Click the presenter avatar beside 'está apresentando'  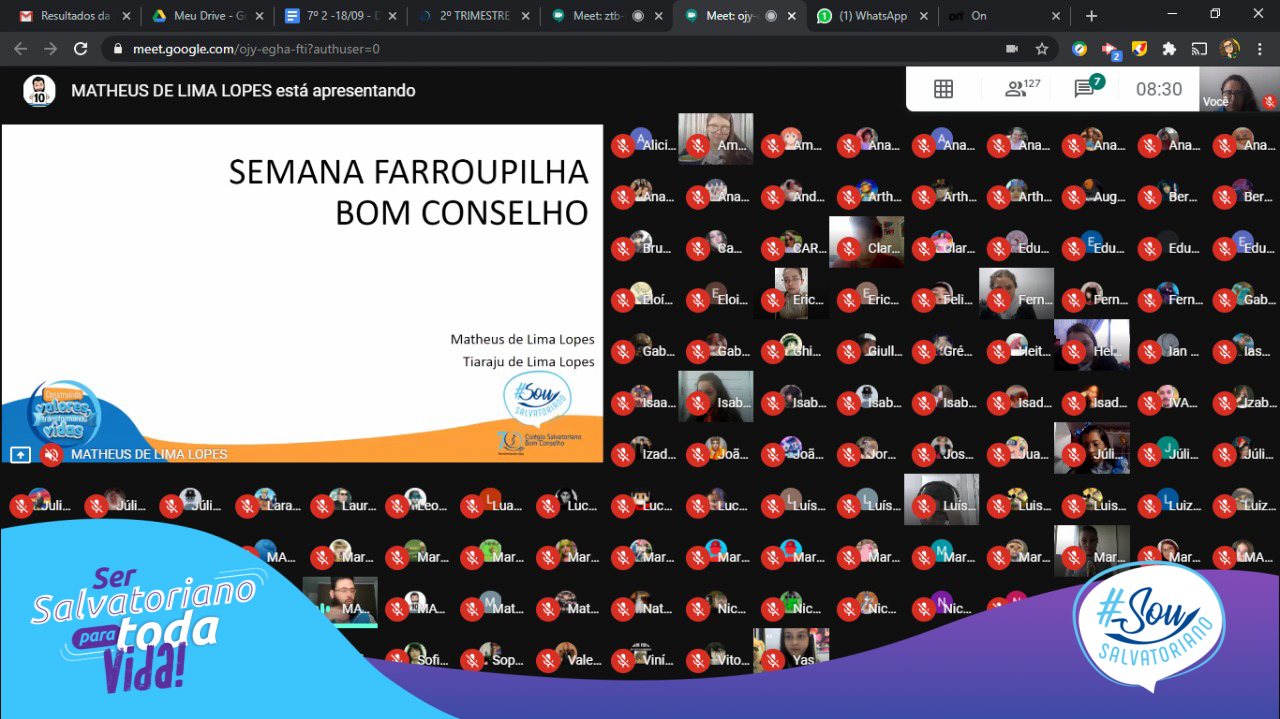[x=39, y=90]
